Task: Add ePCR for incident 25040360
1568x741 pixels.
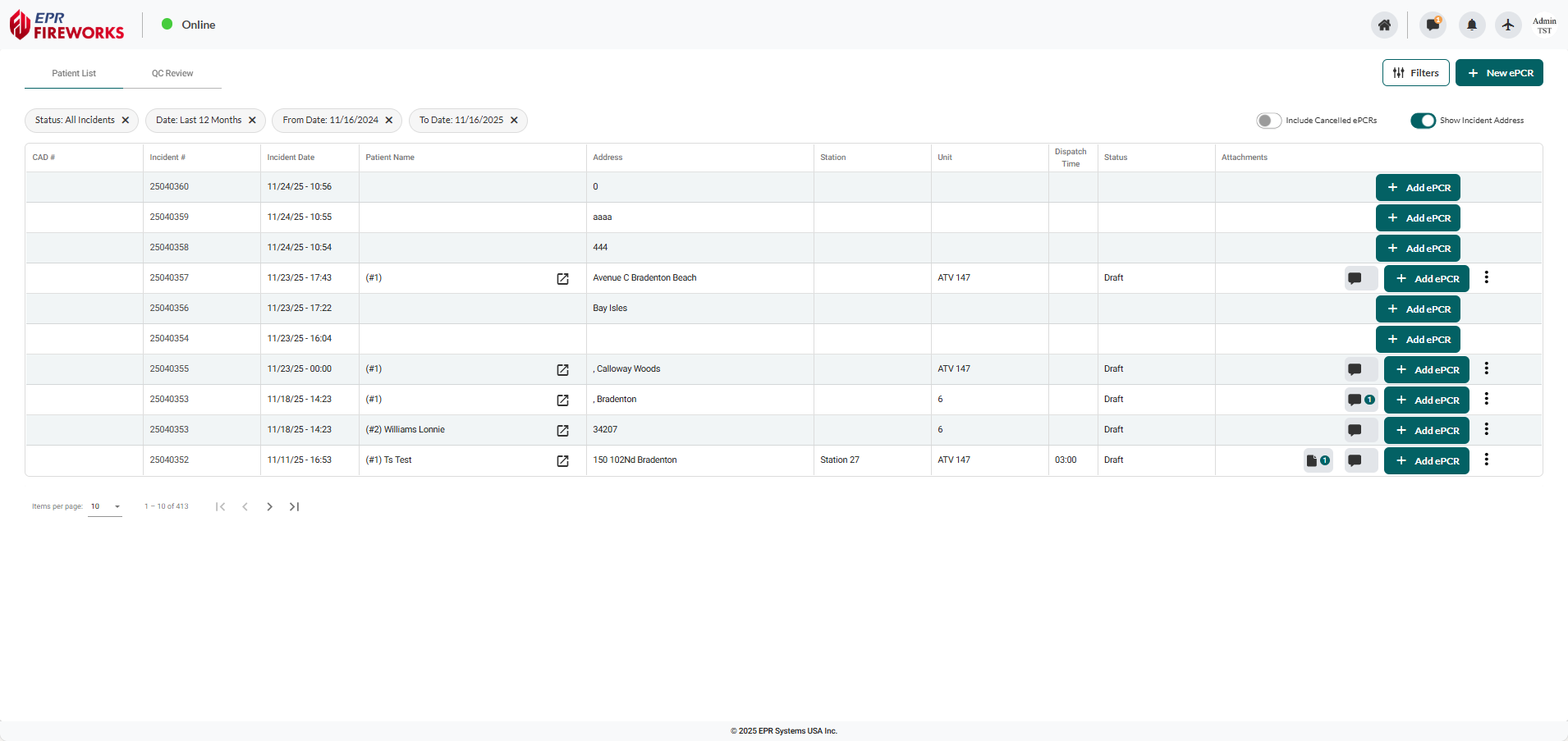Action: (1418, 188)
